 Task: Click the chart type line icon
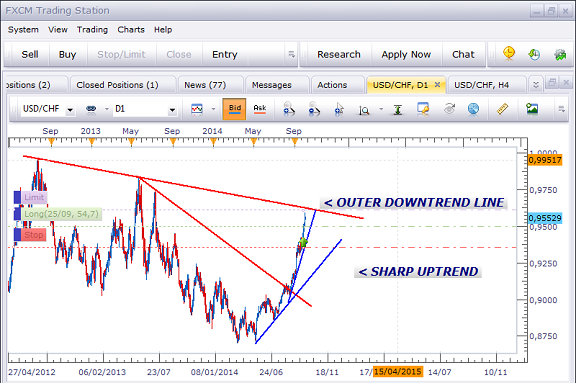[197, 109]
